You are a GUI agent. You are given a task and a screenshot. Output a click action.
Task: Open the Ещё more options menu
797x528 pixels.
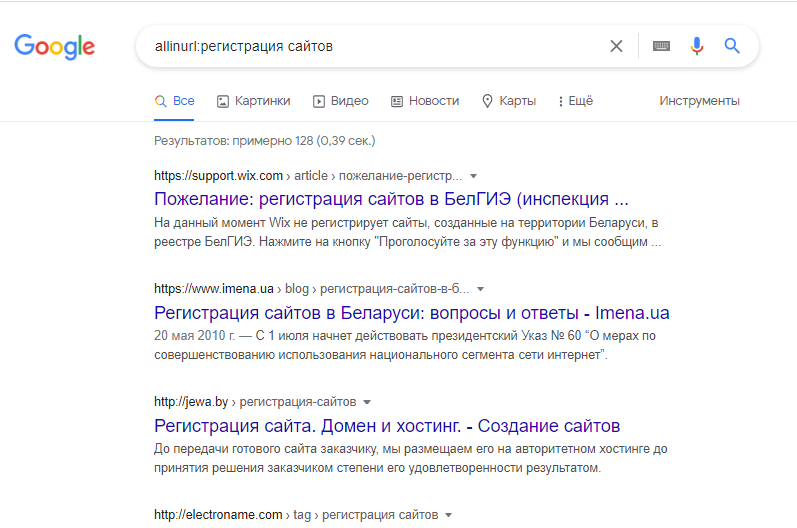[575, 101]
